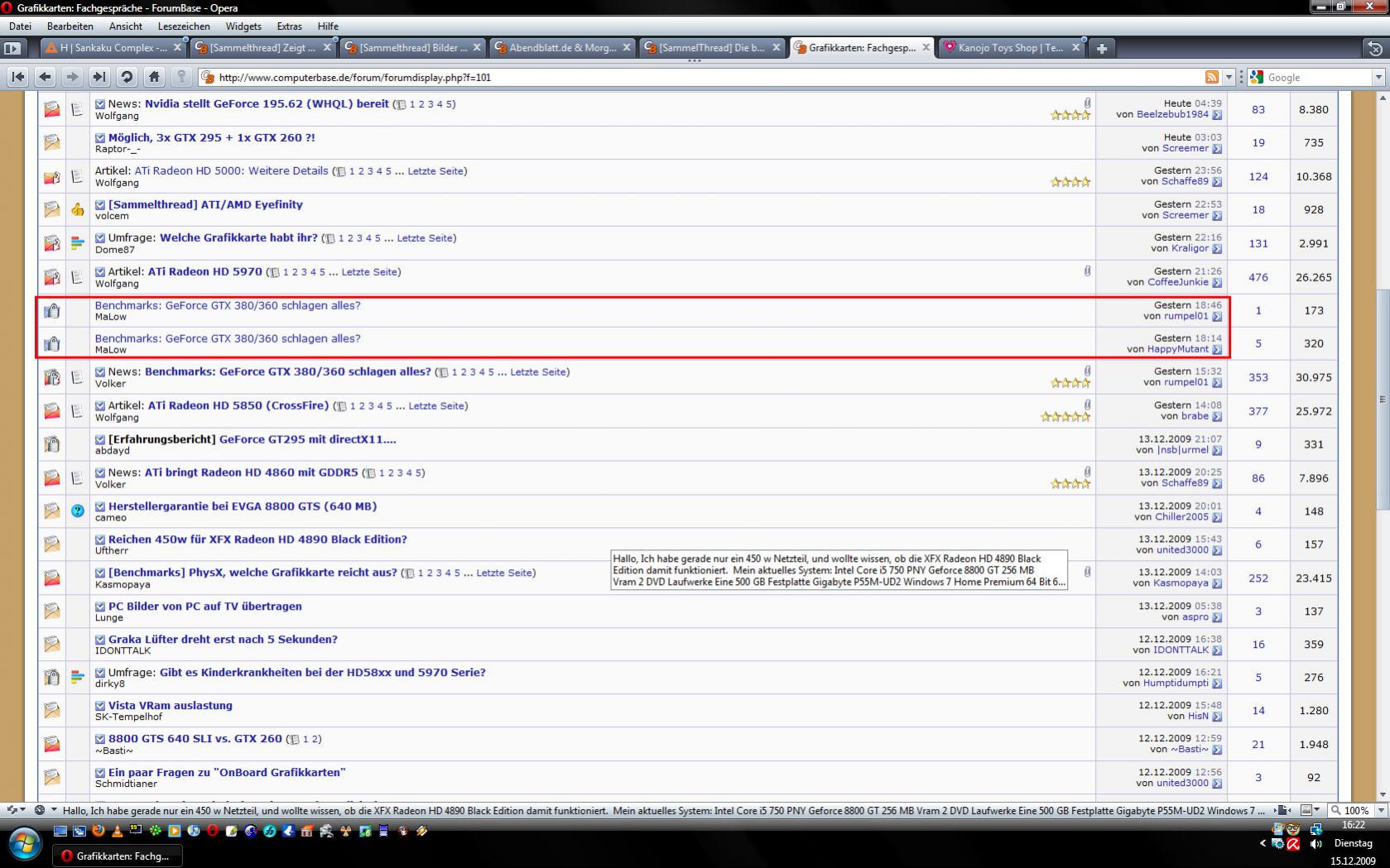Toggle checkbox beside Welche Grafikkarte habt ihr
This screenshot has height=868, width=1390.
[x=100, y=238]
